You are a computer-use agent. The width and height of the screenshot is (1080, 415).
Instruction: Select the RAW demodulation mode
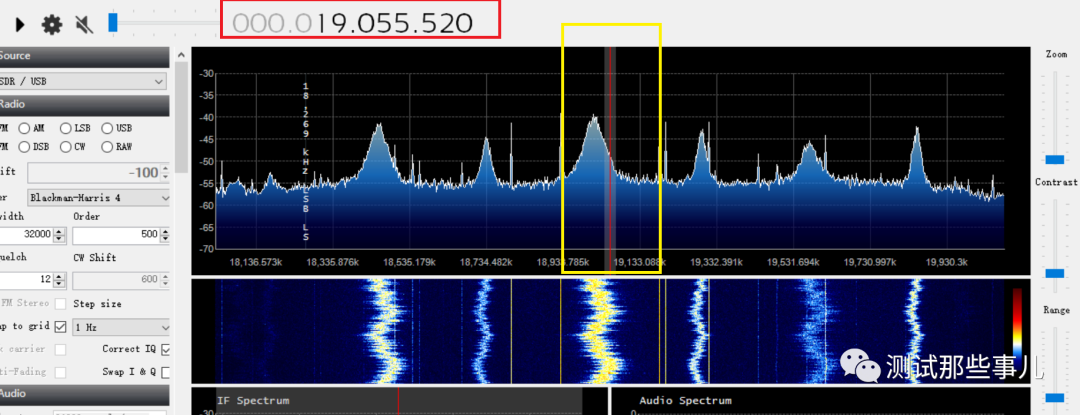pos(107,147)
